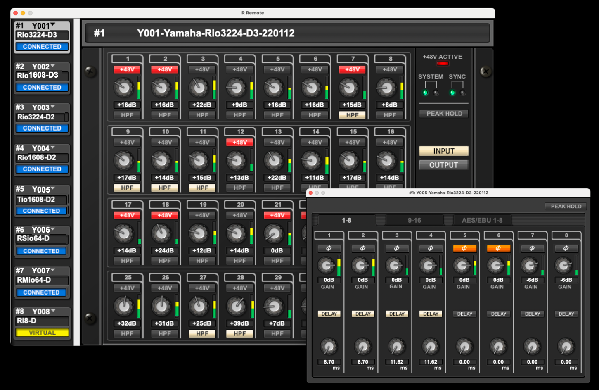Click the output channel 6 gain knob
The width and height of the screenshot is (600, 390).
coord(496,265)
